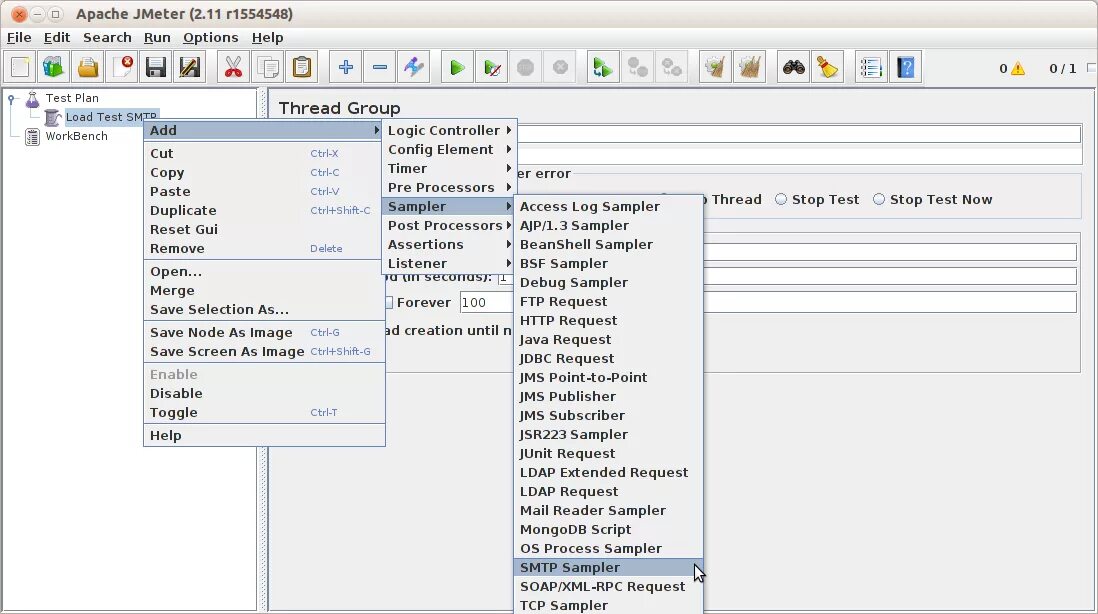
Task: Choose HTTP Request sampler
Action: [609, 321]
